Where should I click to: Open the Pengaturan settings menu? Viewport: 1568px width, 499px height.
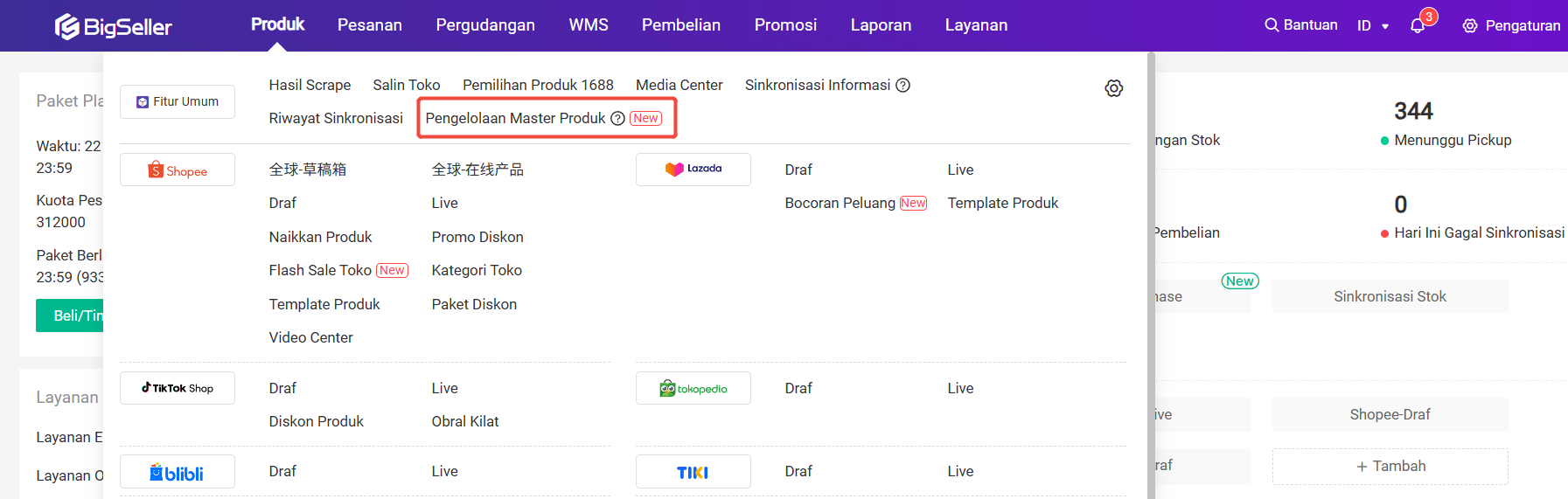1511,26
